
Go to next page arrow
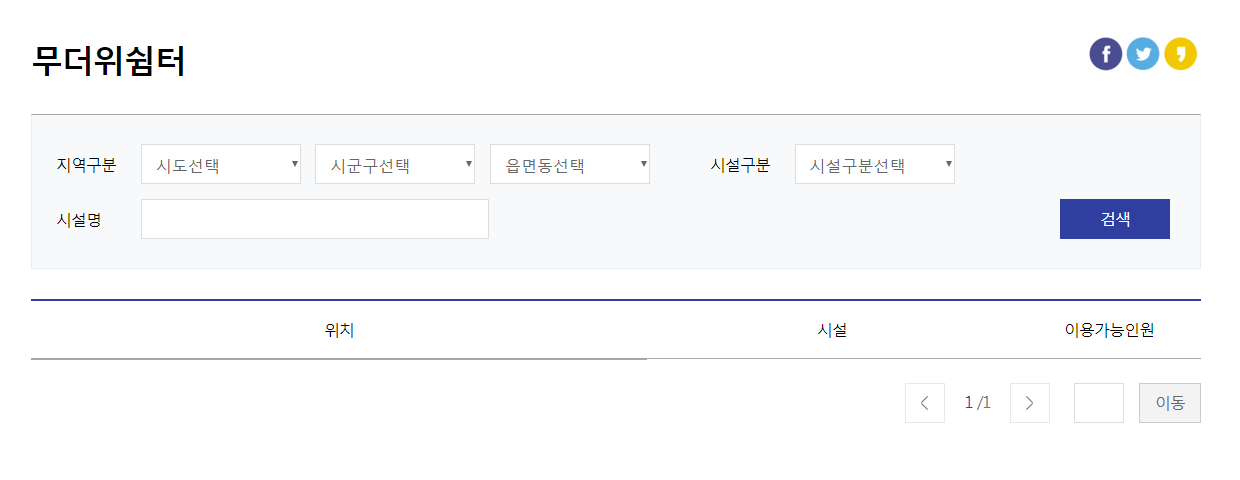point(1030,403)
